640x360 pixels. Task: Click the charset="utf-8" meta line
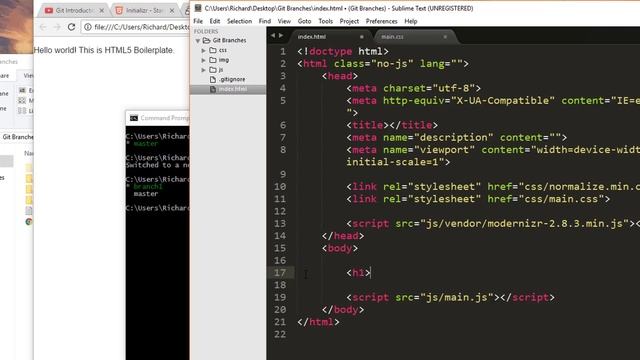413,89
